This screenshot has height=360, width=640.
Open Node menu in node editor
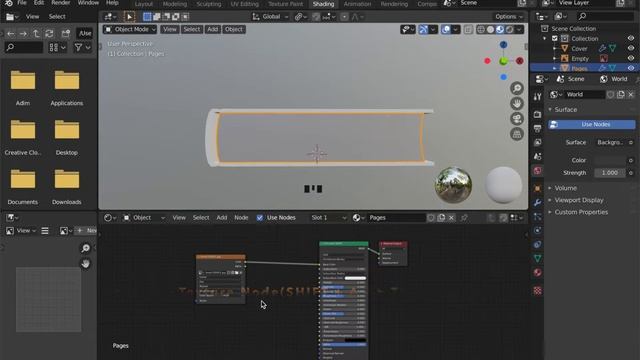pyautogui.click(x=241, y=218)
